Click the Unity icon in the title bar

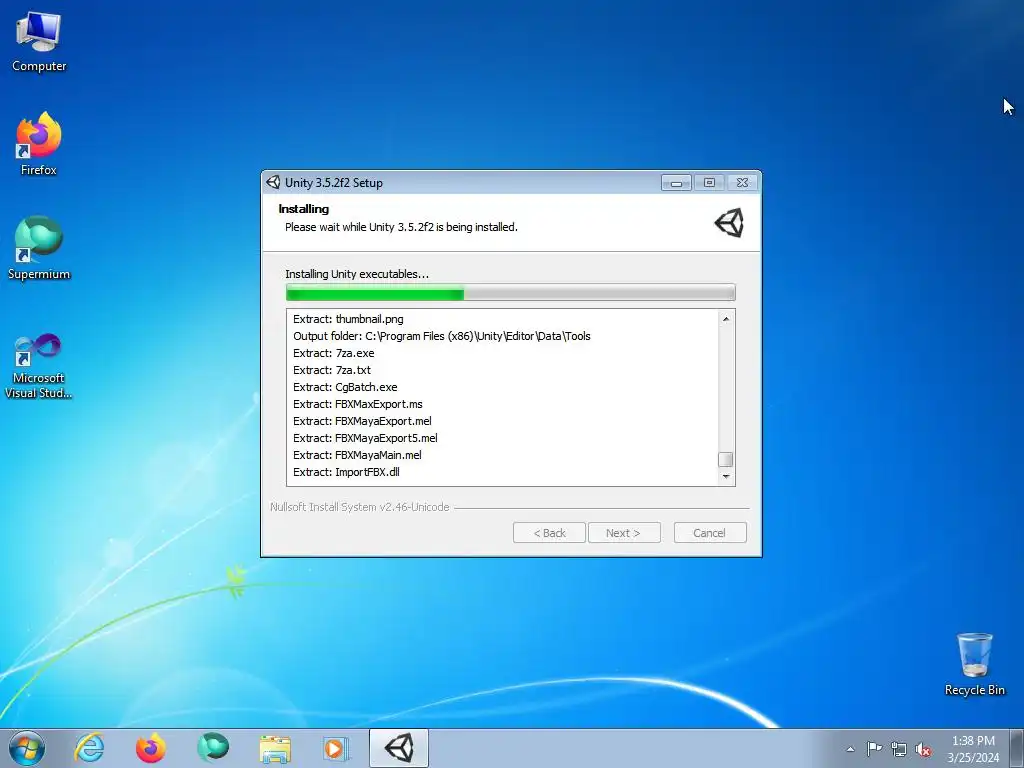click(x=273, y=182)
